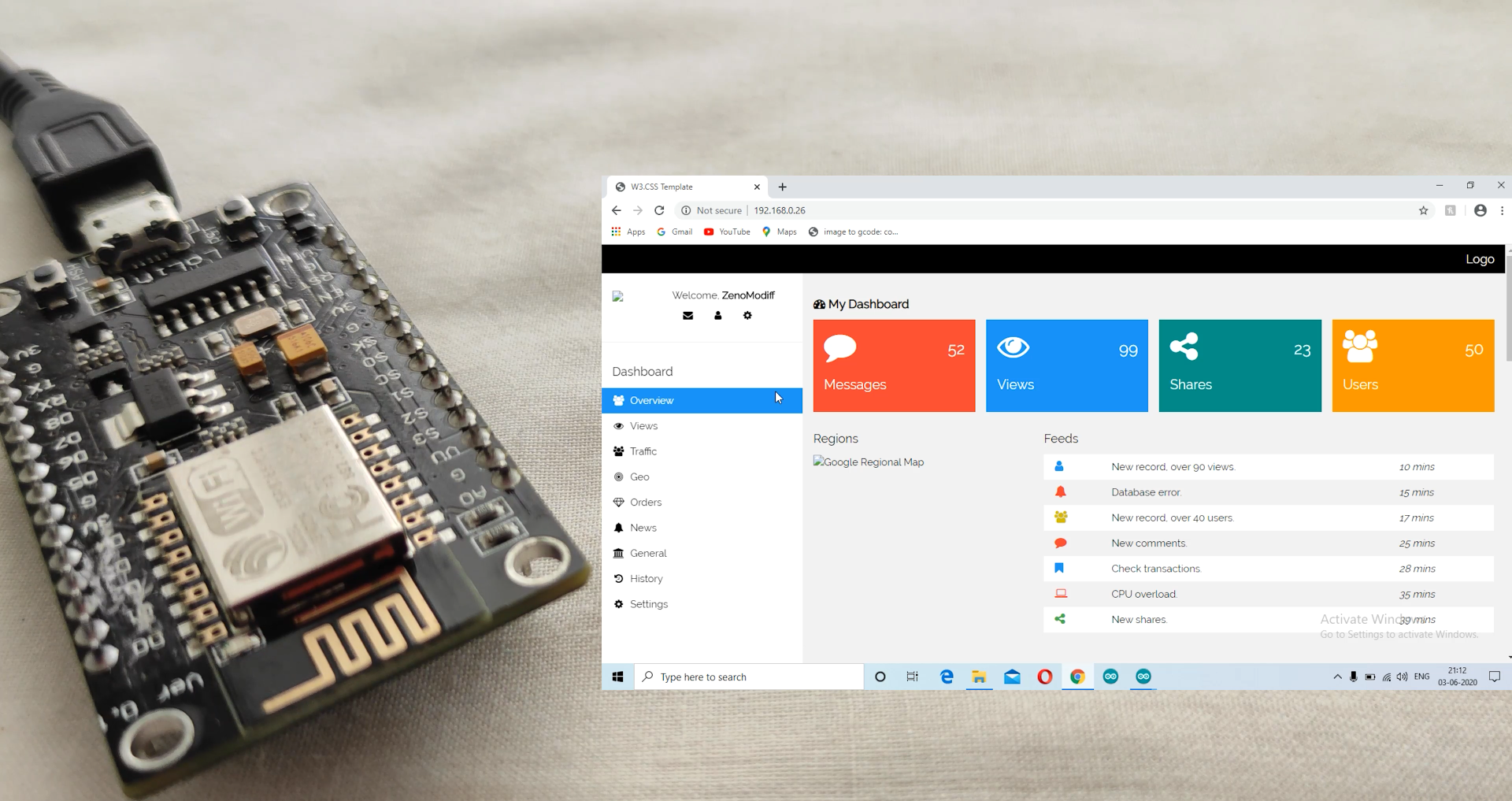The width and height of the screenshot is (1512, 801).
Task: Go to Settings in the dashboard sidebar
Action: [x=648, y=604]
